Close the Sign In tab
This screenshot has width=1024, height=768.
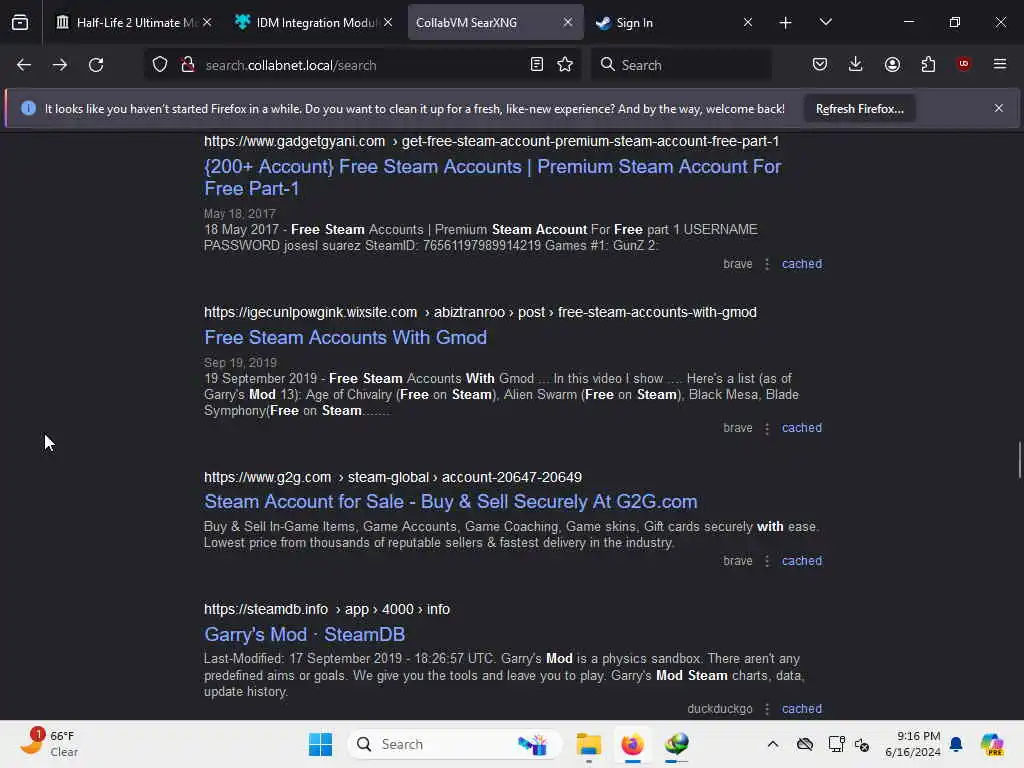(748, 22)
